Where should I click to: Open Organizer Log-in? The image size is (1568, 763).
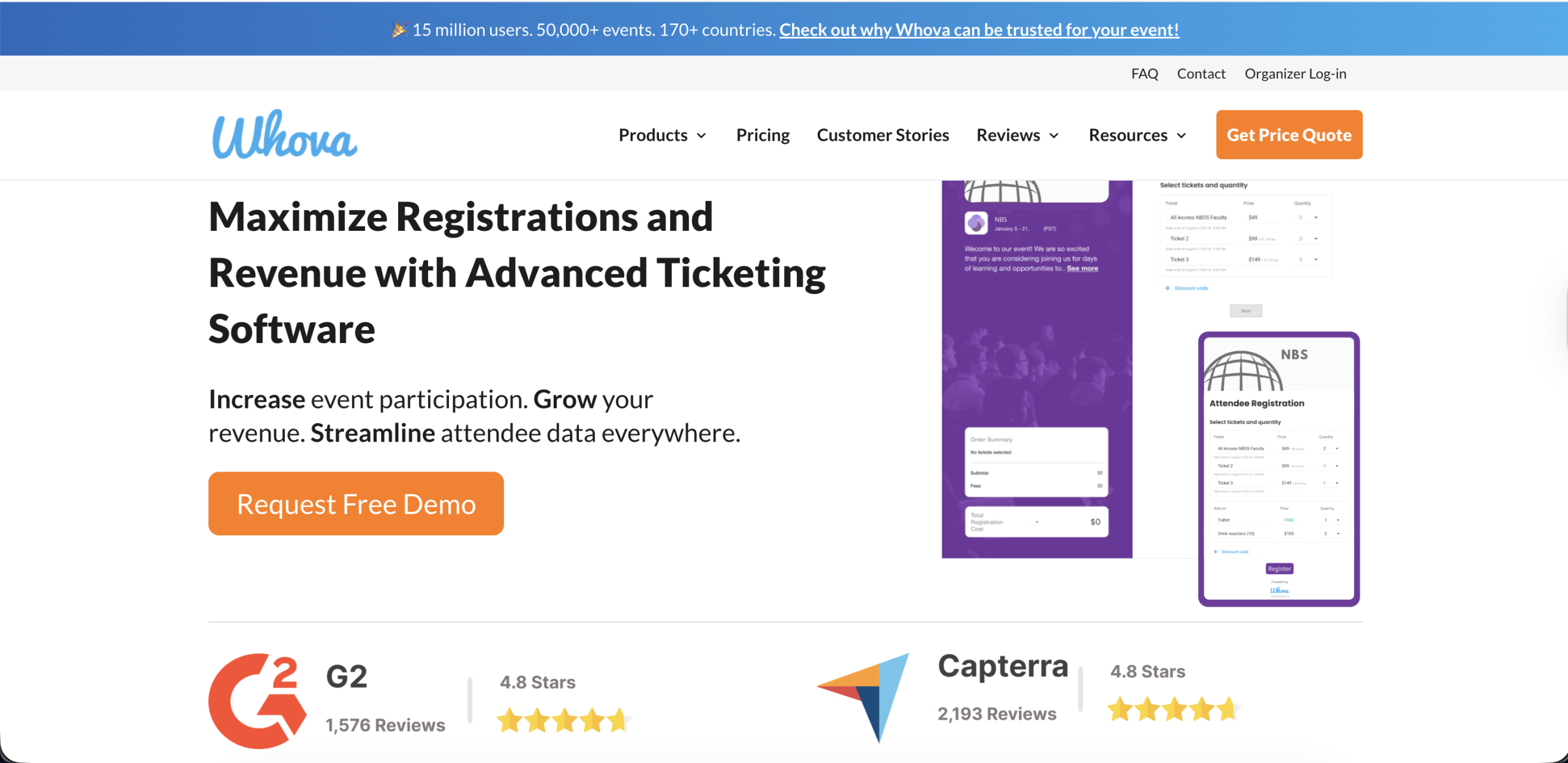coord(1295,73)
